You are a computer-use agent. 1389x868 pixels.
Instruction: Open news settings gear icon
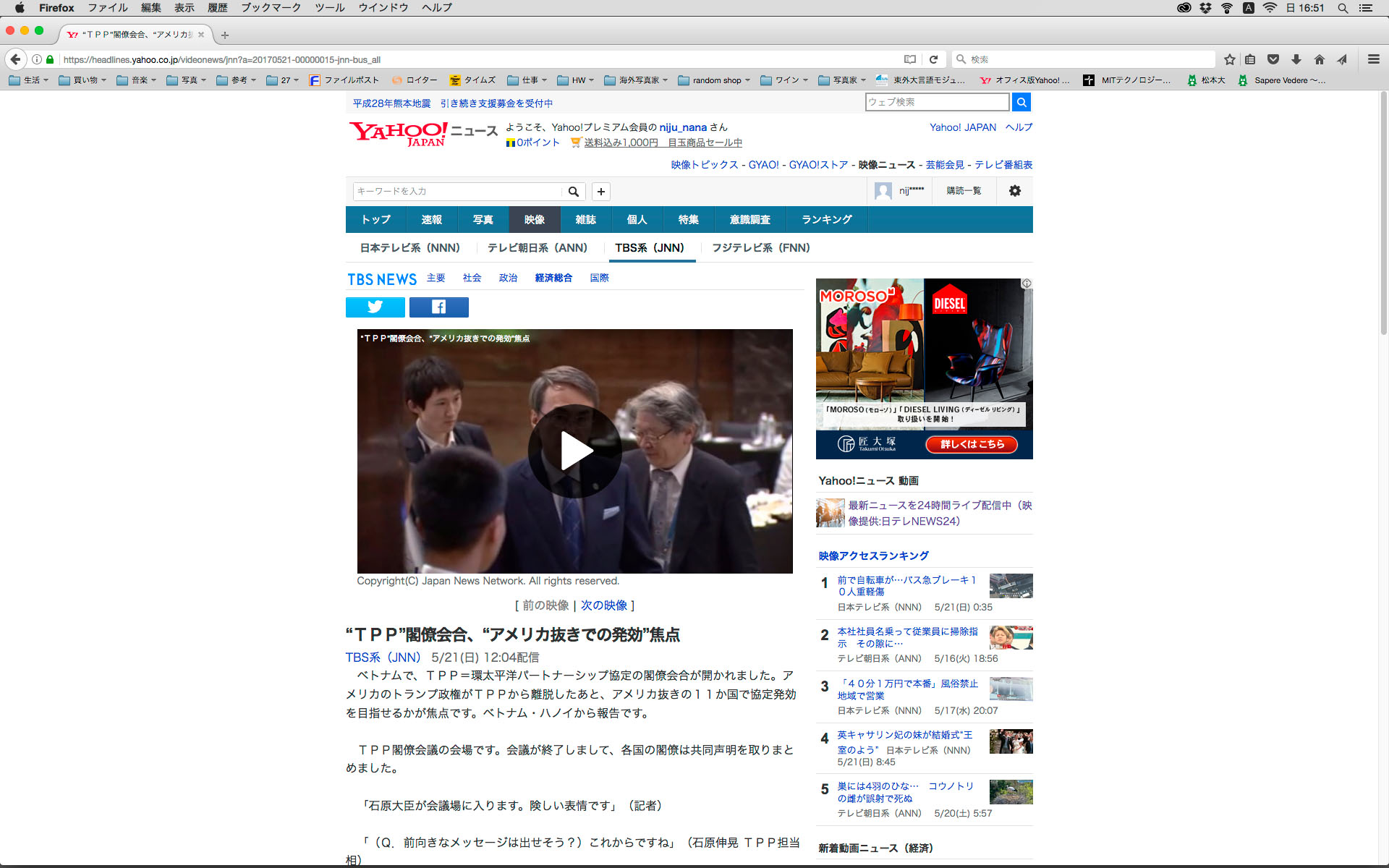click(x=1014, y=191)
